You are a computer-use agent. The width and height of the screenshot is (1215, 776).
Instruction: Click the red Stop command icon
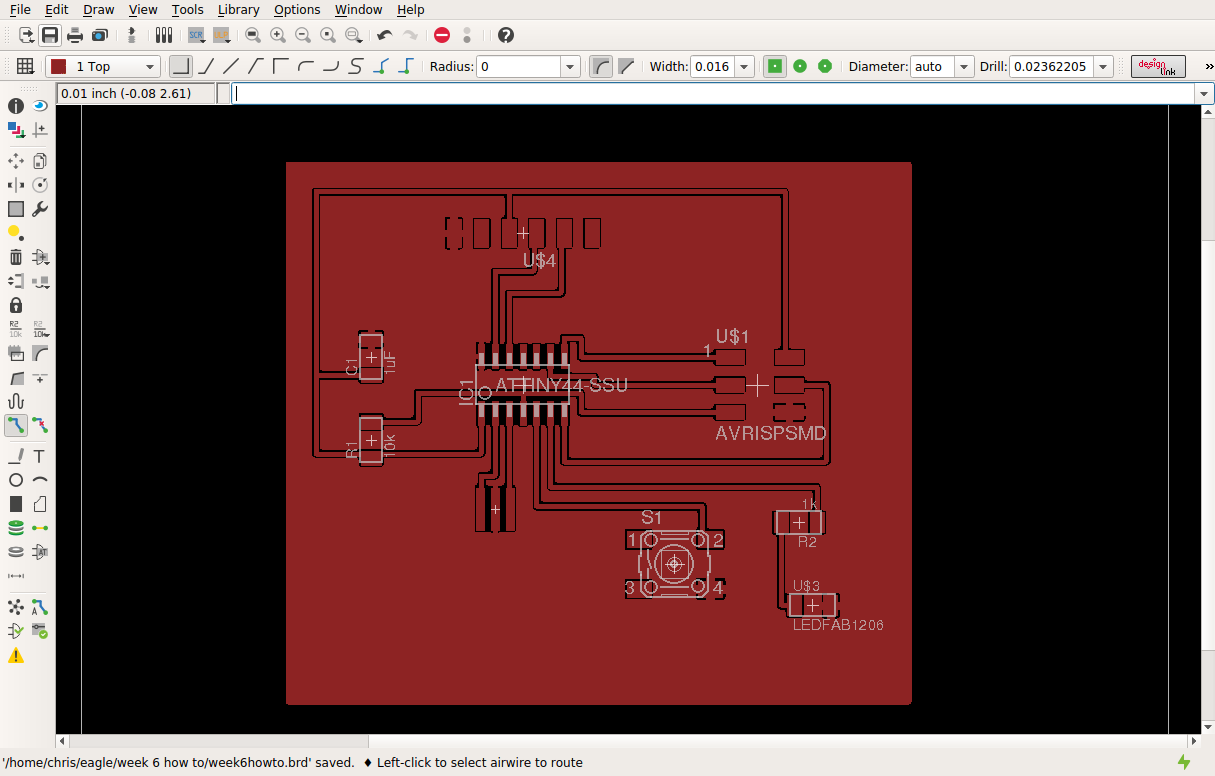tap(441, 35)
